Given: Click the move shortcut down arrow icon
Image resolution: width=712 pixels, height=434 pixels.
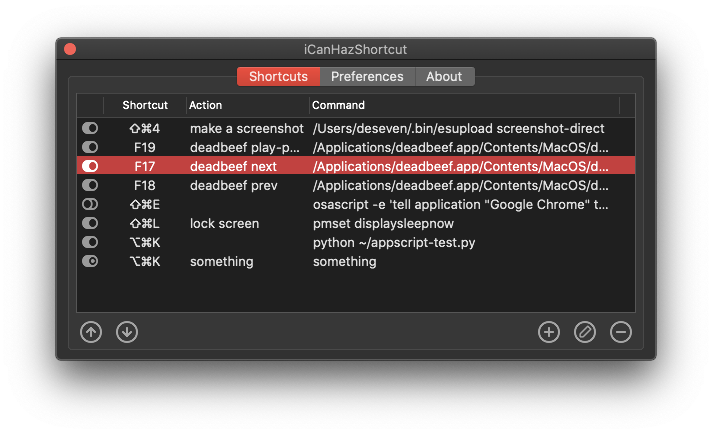Looking at the screenshot, I should tap(127, 332).
